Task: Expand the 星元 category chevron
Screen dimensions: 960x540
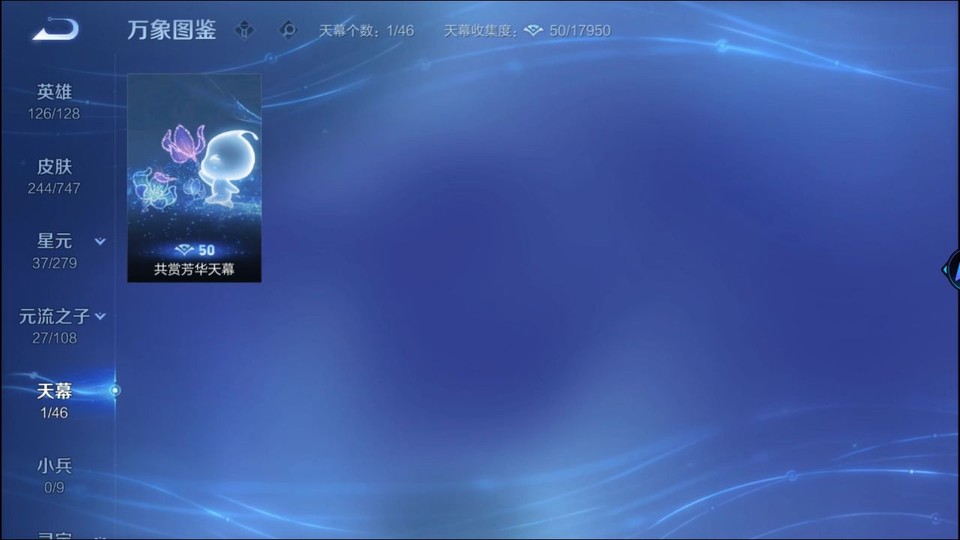Action: coord(100,242)
